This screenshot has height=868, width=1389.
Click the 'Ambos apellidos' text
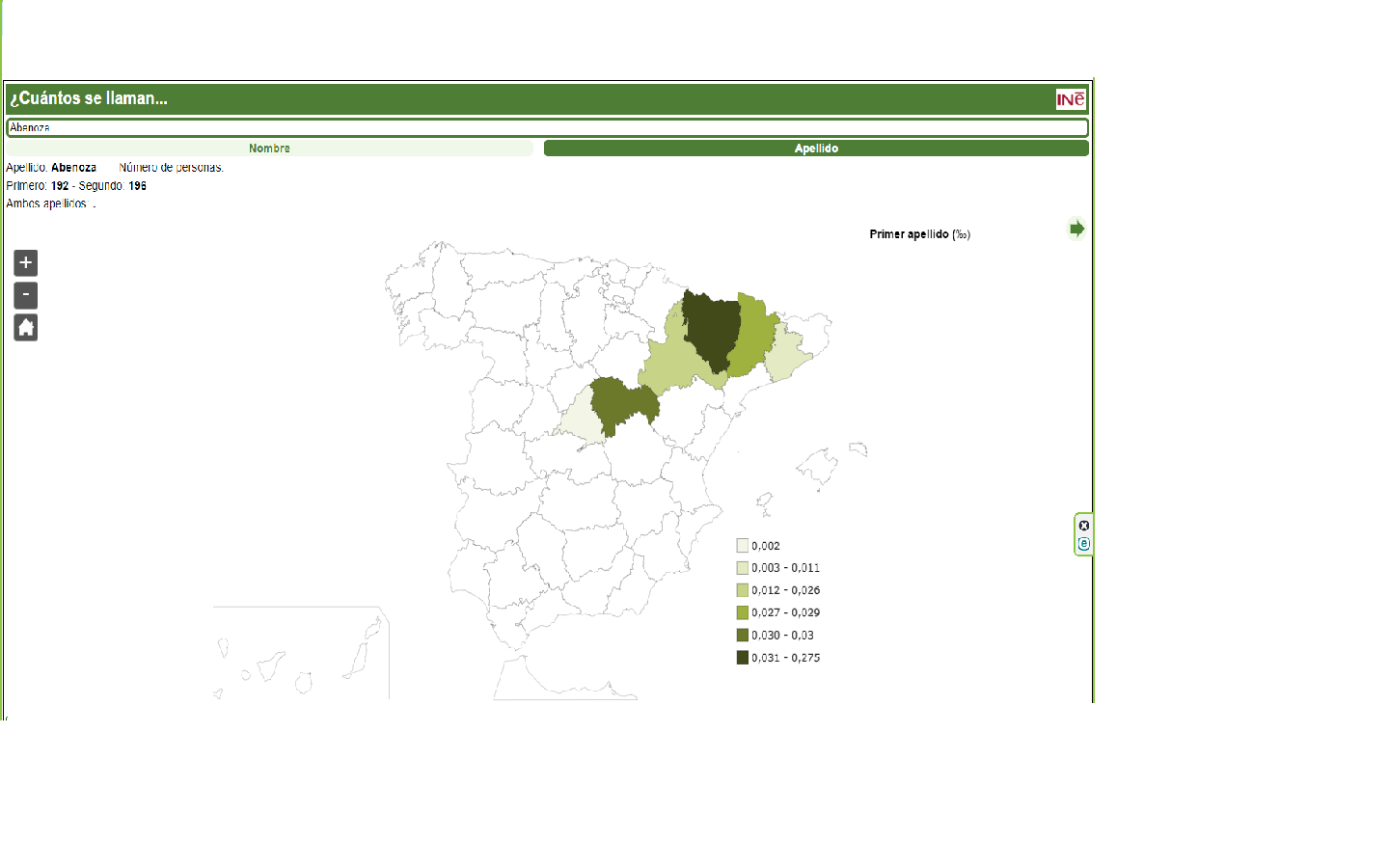[x=46, y=203]
